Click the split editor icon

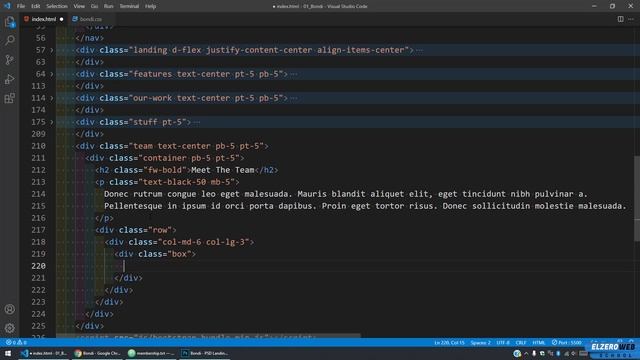(620, 19)
